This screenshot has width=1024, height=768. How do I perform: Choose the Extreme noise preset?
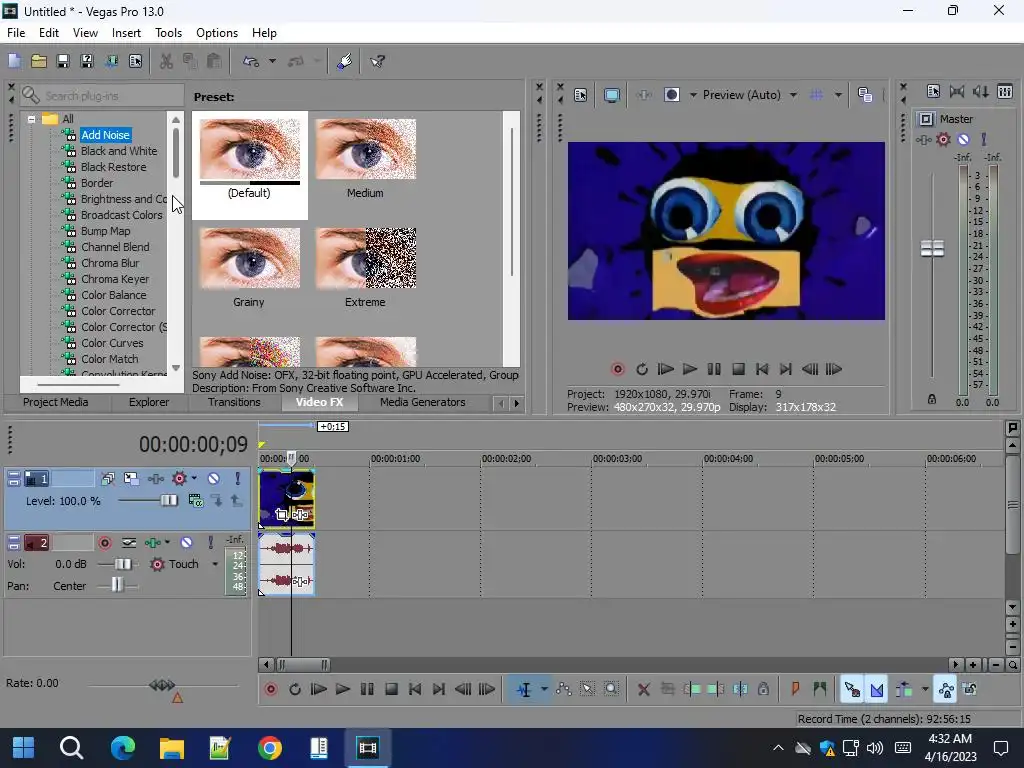pos(365,268)
